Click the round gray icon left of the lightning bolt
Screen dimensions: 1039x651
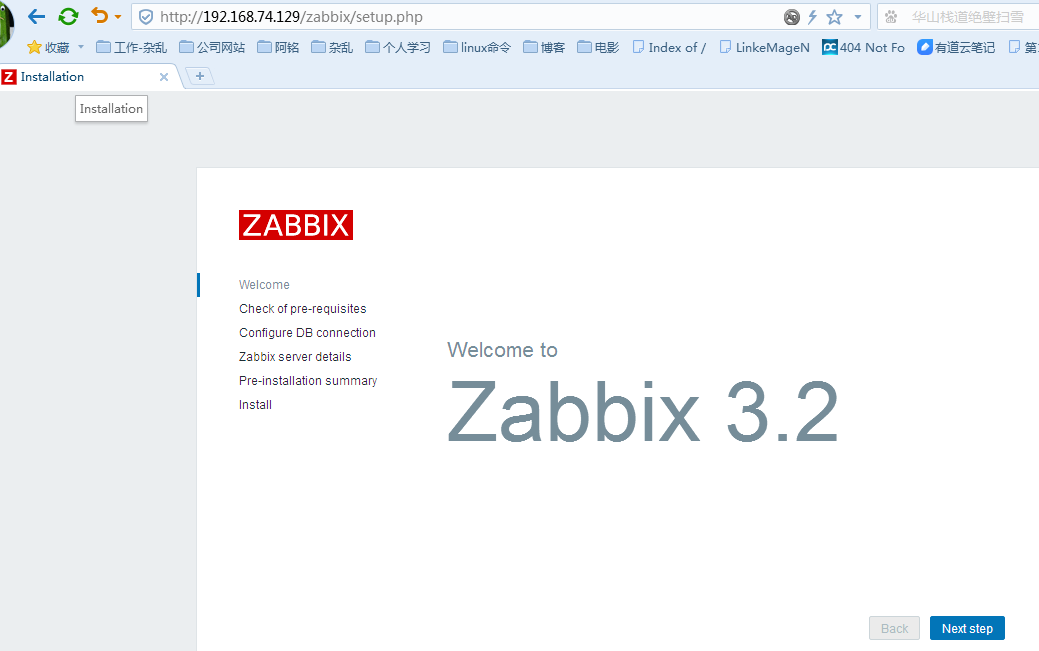[792, 17]
